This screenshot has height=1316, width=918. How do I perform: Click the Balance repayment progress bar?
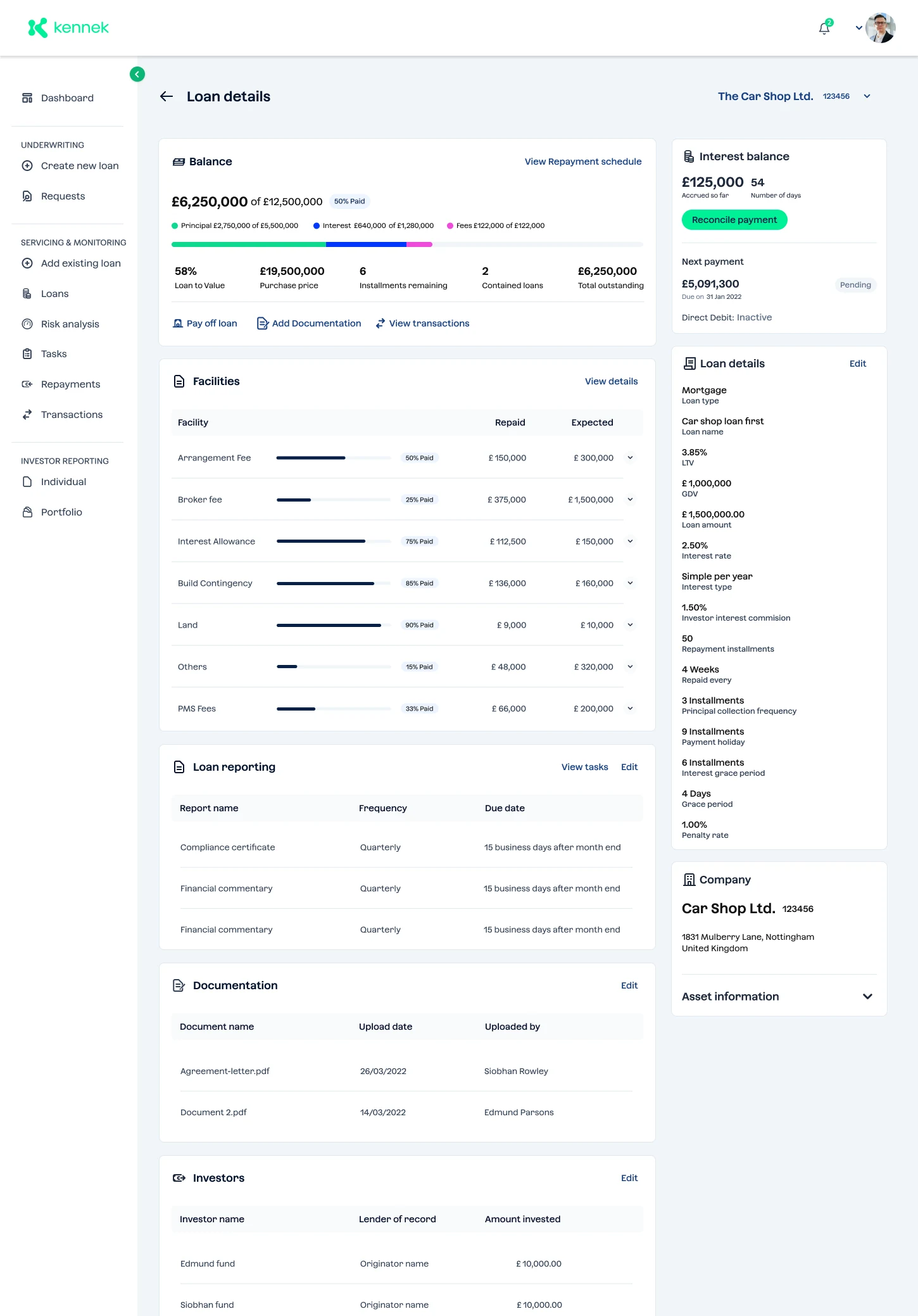tap(407, 244)
